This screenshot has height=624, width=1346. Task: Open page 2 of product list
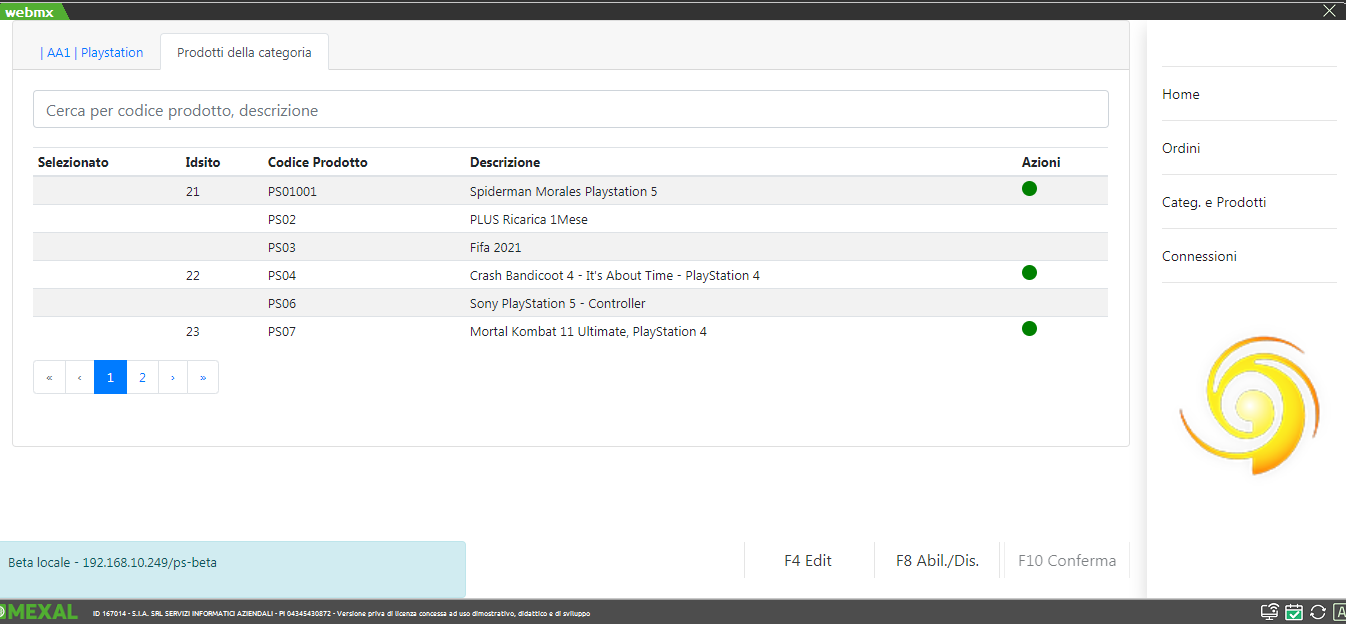(x=143, y=377)
